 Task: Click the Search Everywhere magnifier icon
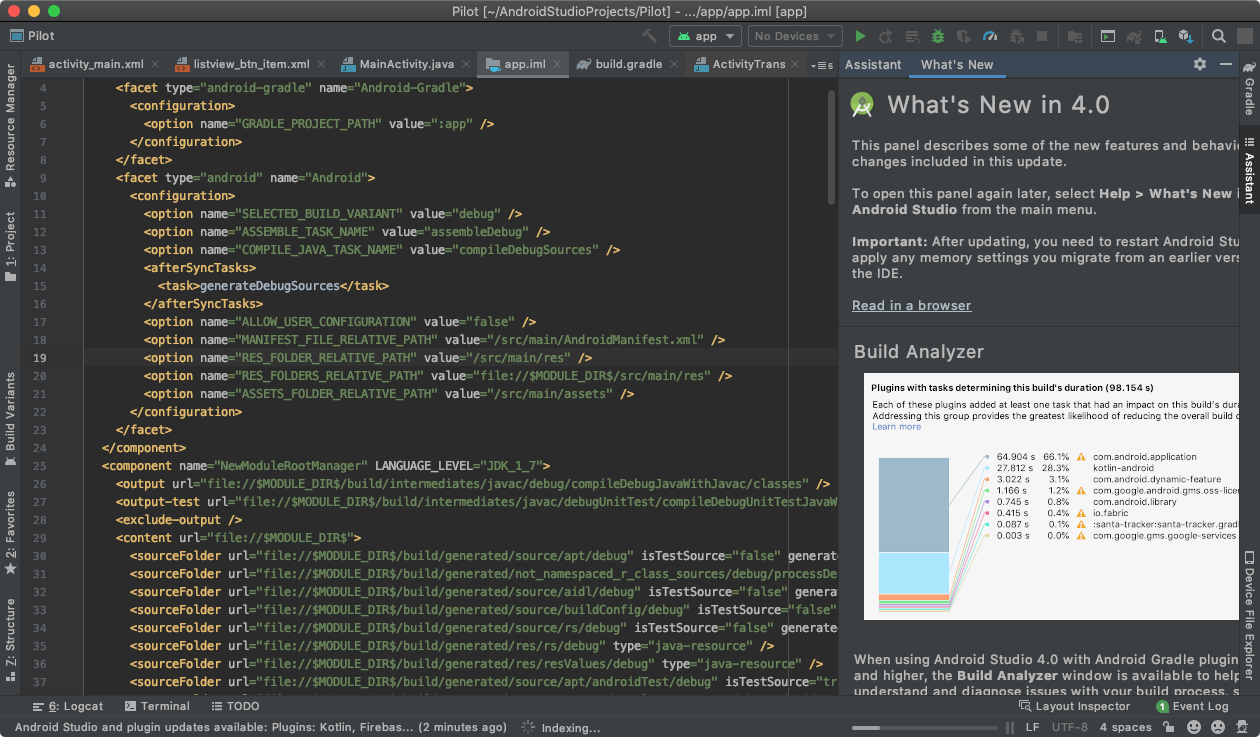click(1219, 36)
